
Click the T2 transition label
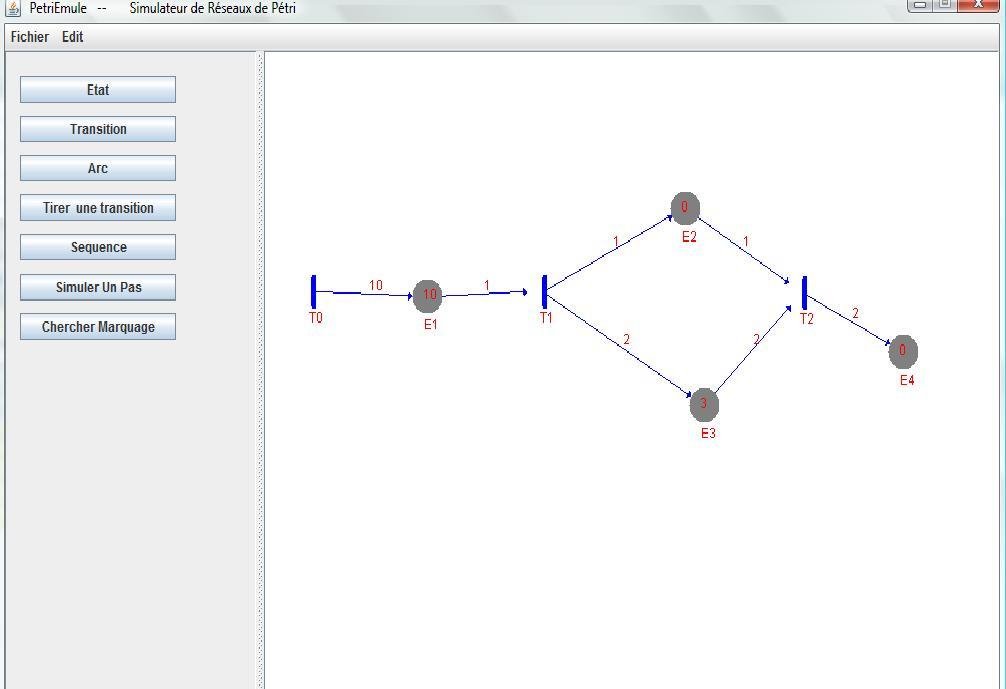(807, 319)
